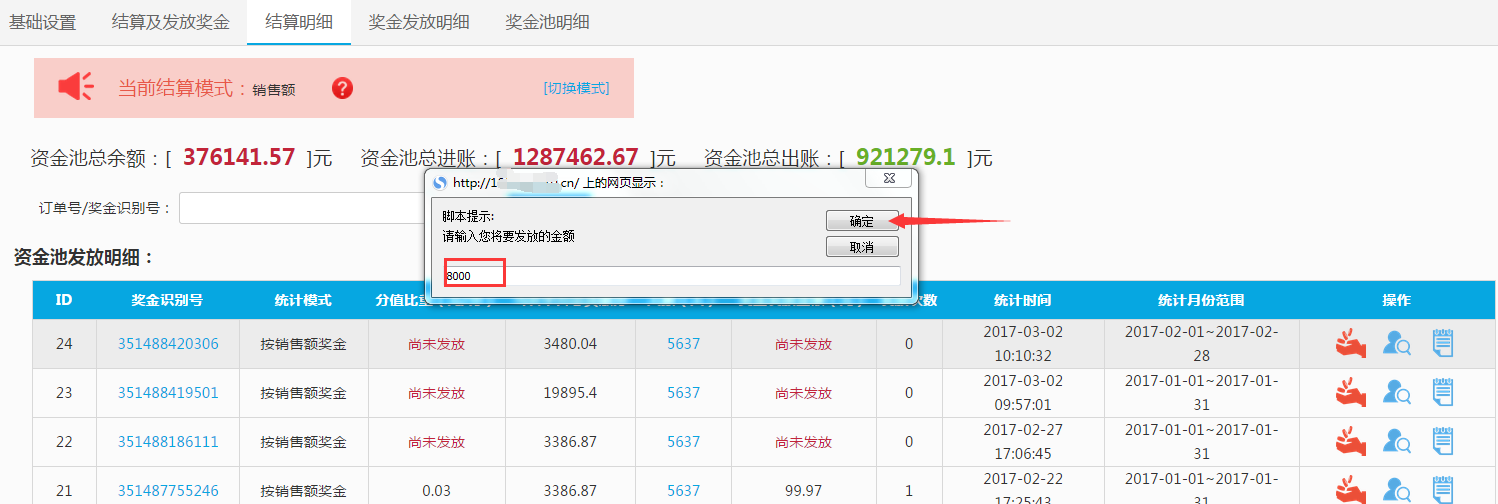Screen dimensions: 1498x504
Task: Click the red question mark help icon
Action: pyautogui.click(x=342, y=88)
